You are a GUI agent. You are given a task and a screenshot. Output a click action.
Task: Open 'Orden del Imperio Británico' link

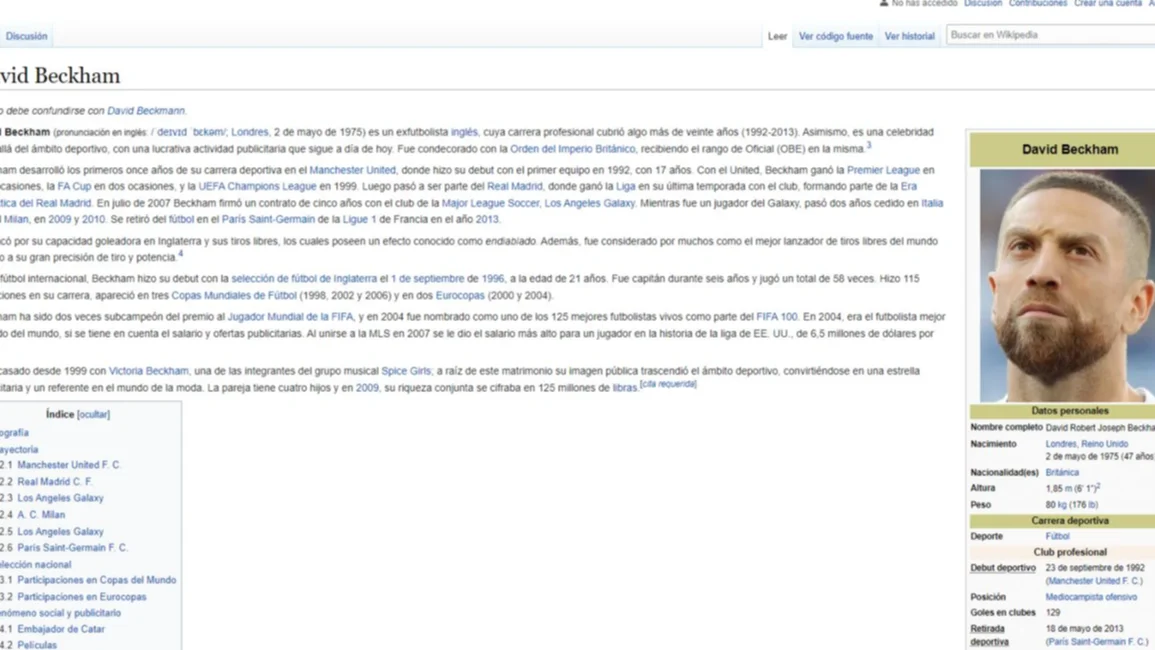pos(572,149)
